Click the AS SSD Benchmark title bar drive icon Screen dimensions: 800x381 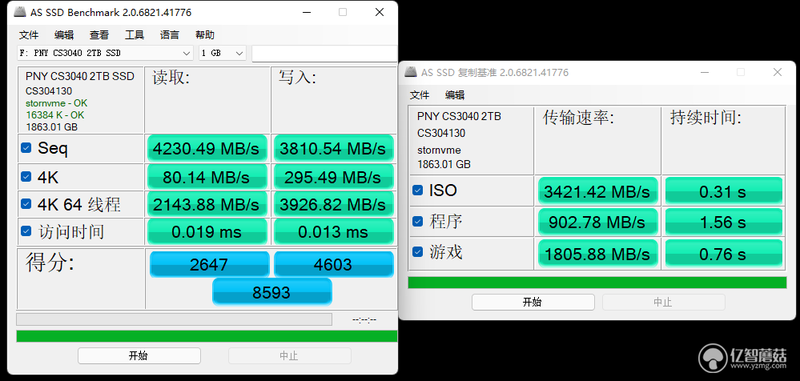coord(19,12)
